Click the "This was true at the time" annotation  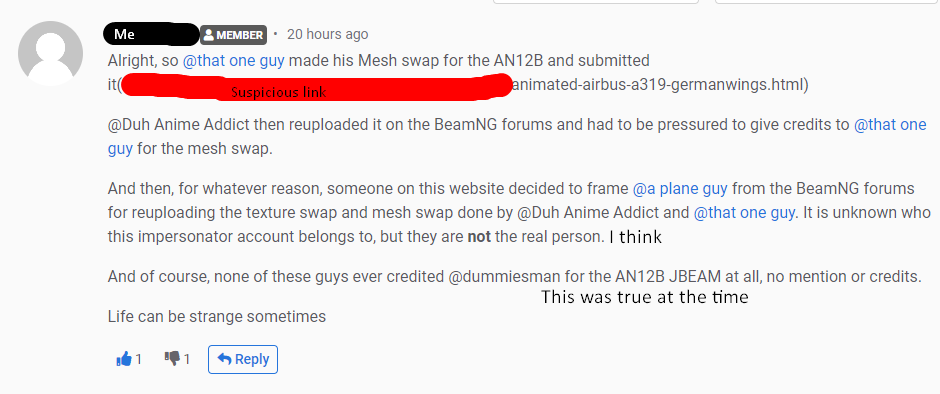tap(645, 297)
